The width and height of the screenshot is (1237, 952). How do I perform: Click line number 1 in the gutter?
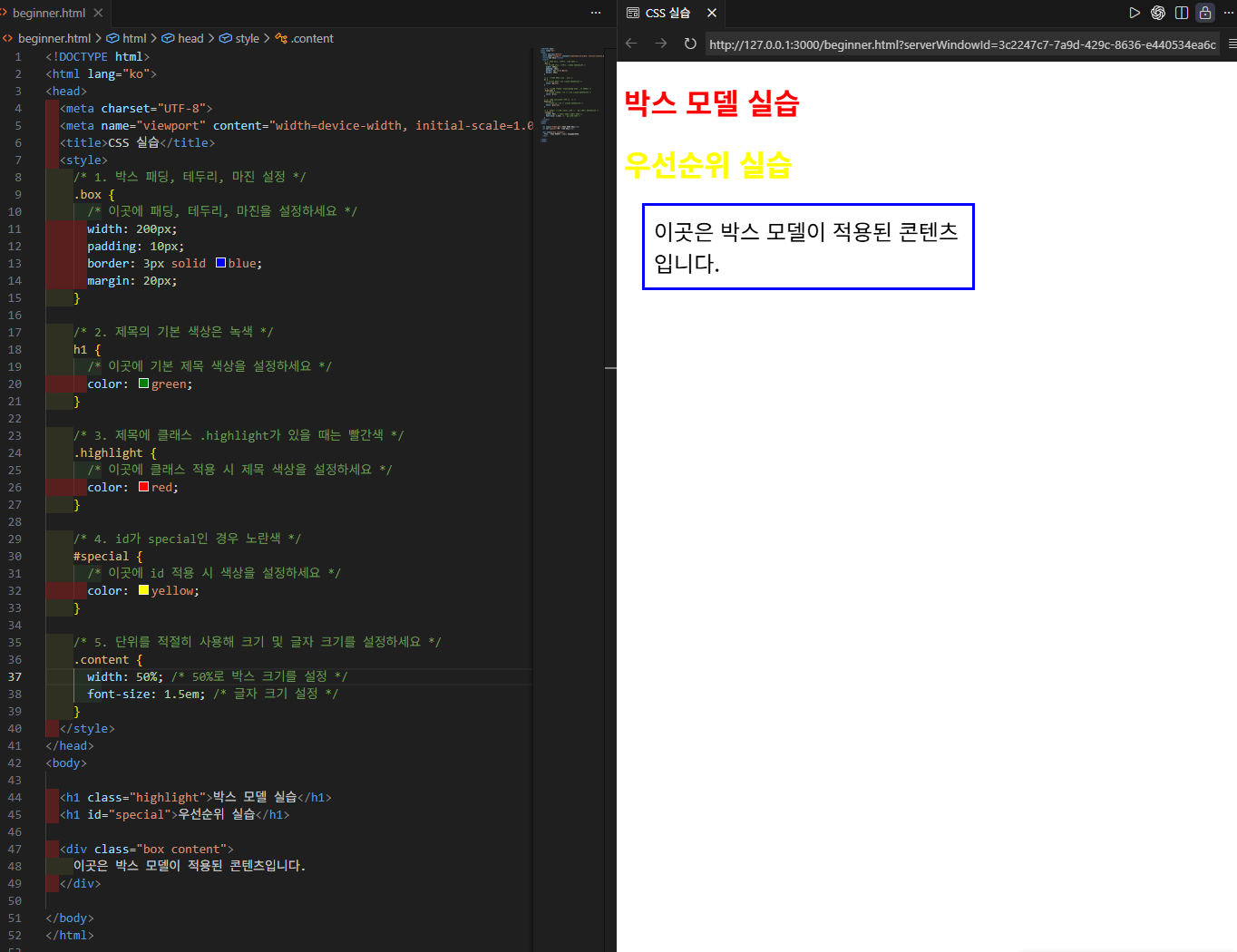point(17,56)
